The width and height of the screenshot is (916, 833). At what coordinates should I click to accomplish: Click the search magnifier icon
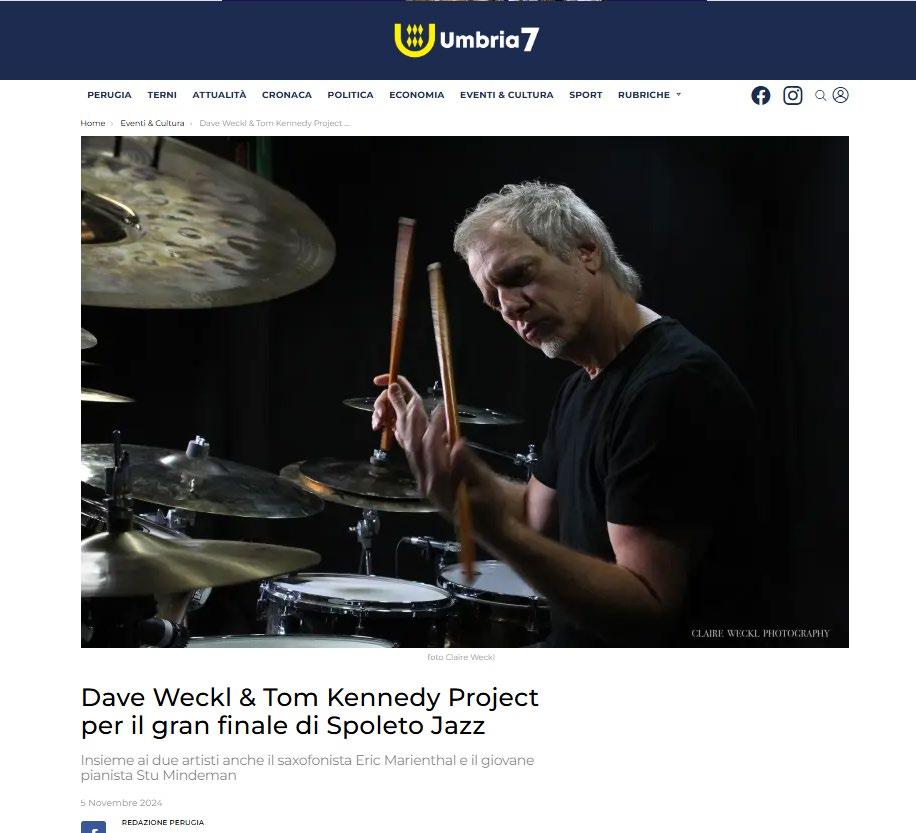(x=820, y=95)
